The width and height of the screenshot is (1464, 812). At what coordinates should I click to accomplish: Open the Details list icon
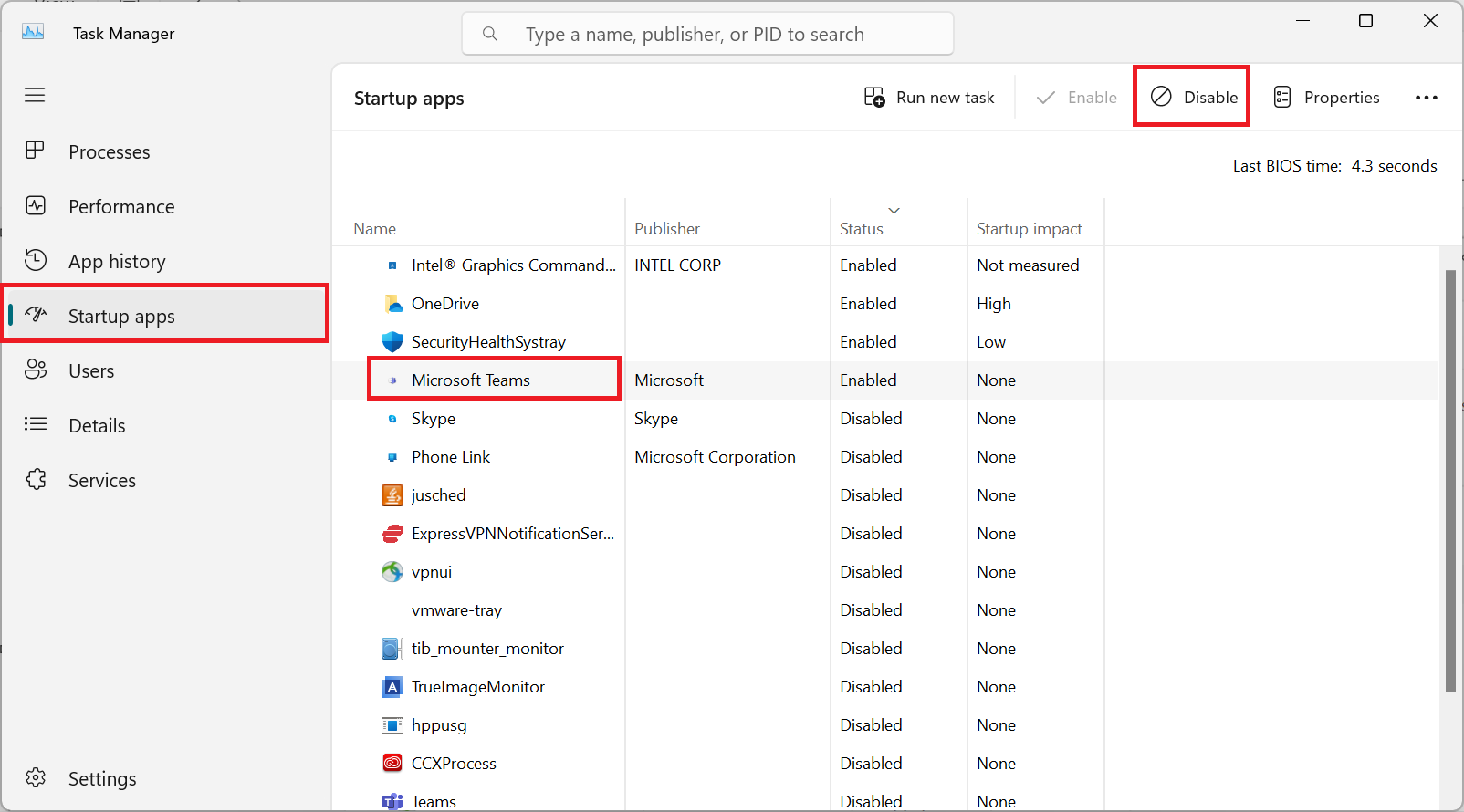pyautogui.click(x=36, y=424)
